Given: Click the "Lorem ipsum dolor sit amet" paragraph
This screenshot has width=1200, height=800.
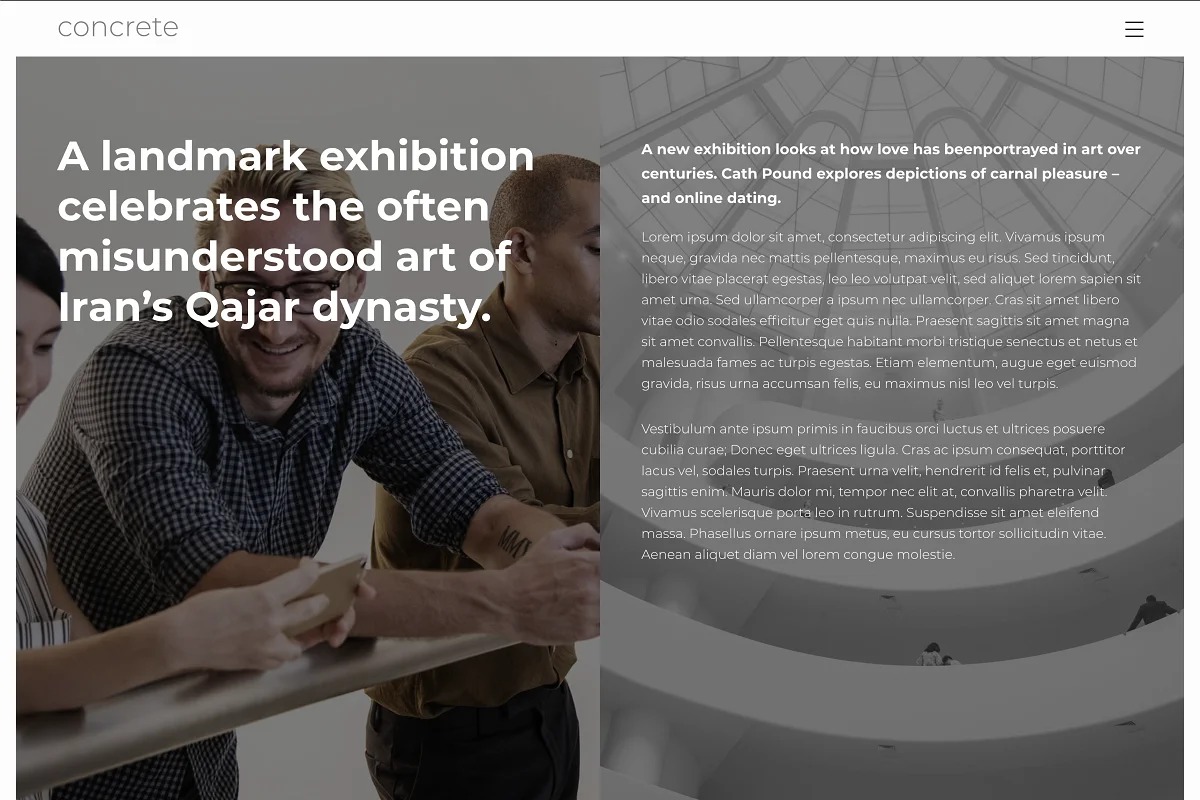Looking at the screenshot, I should 891,310.
